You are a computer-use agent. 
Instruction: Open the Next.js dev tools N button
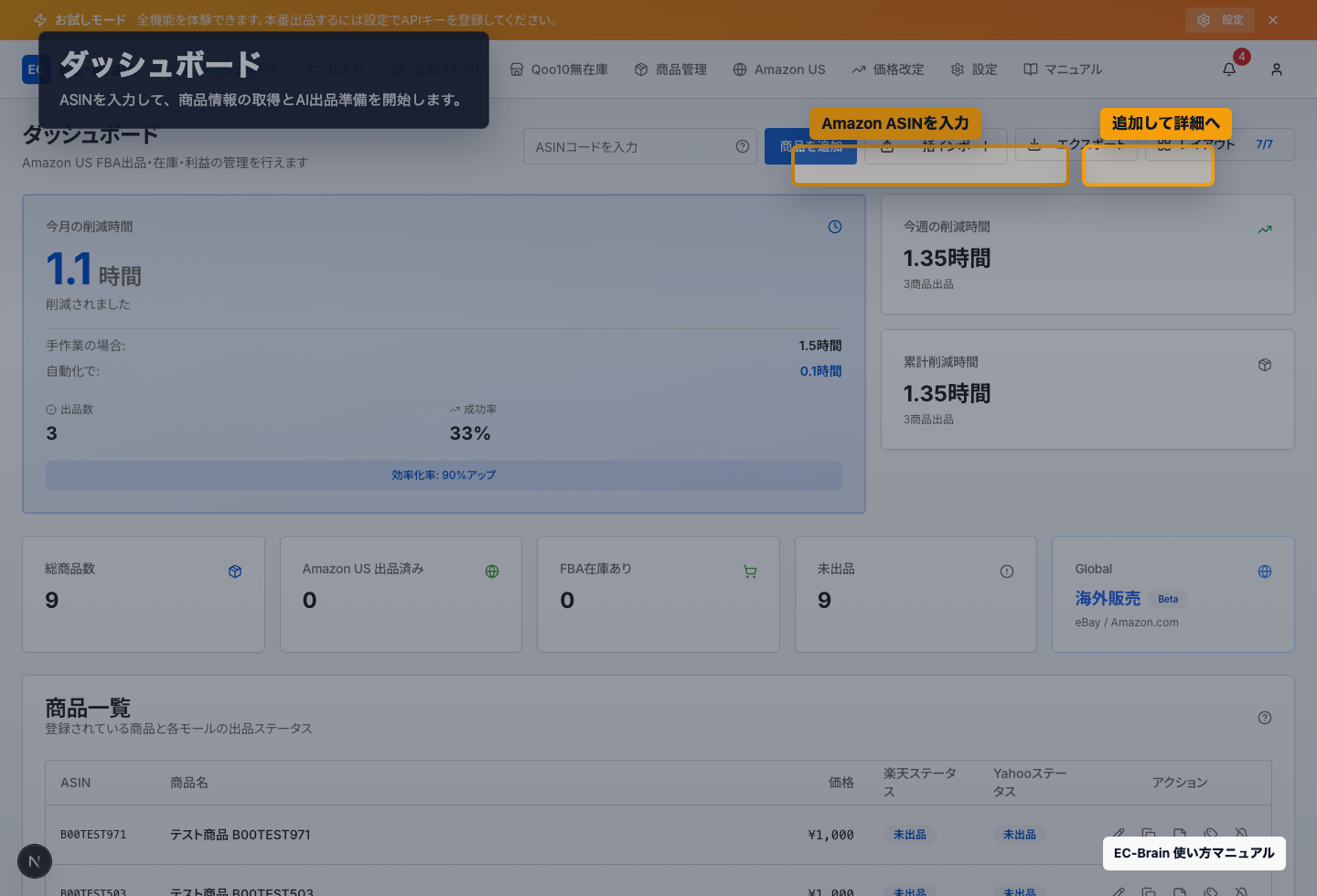tap(35, 861)
